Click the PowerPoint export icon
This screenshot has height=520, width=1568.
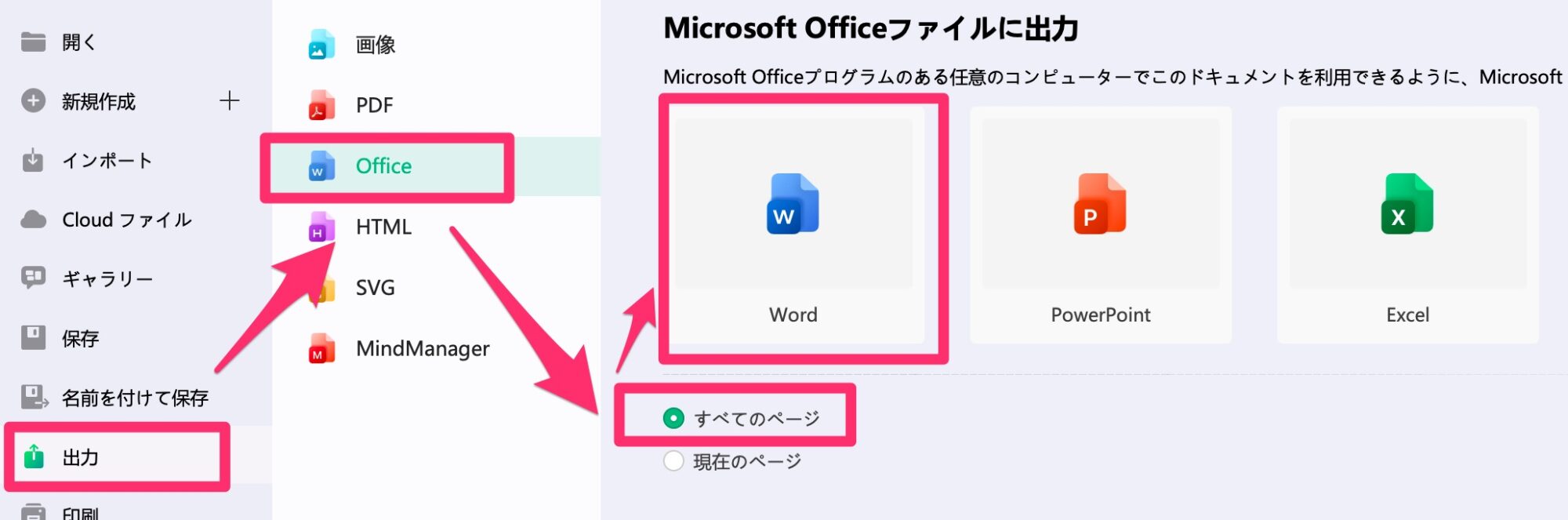[1100, 204]
